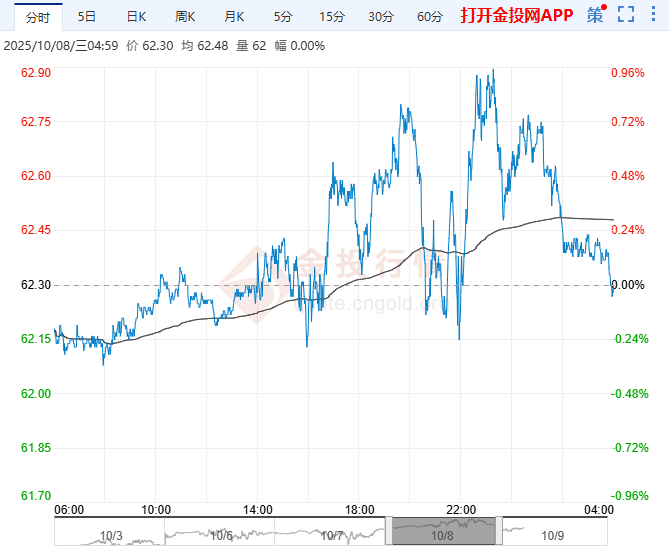Switch to 月K monthly candlestick view

(x=234, y=16)
